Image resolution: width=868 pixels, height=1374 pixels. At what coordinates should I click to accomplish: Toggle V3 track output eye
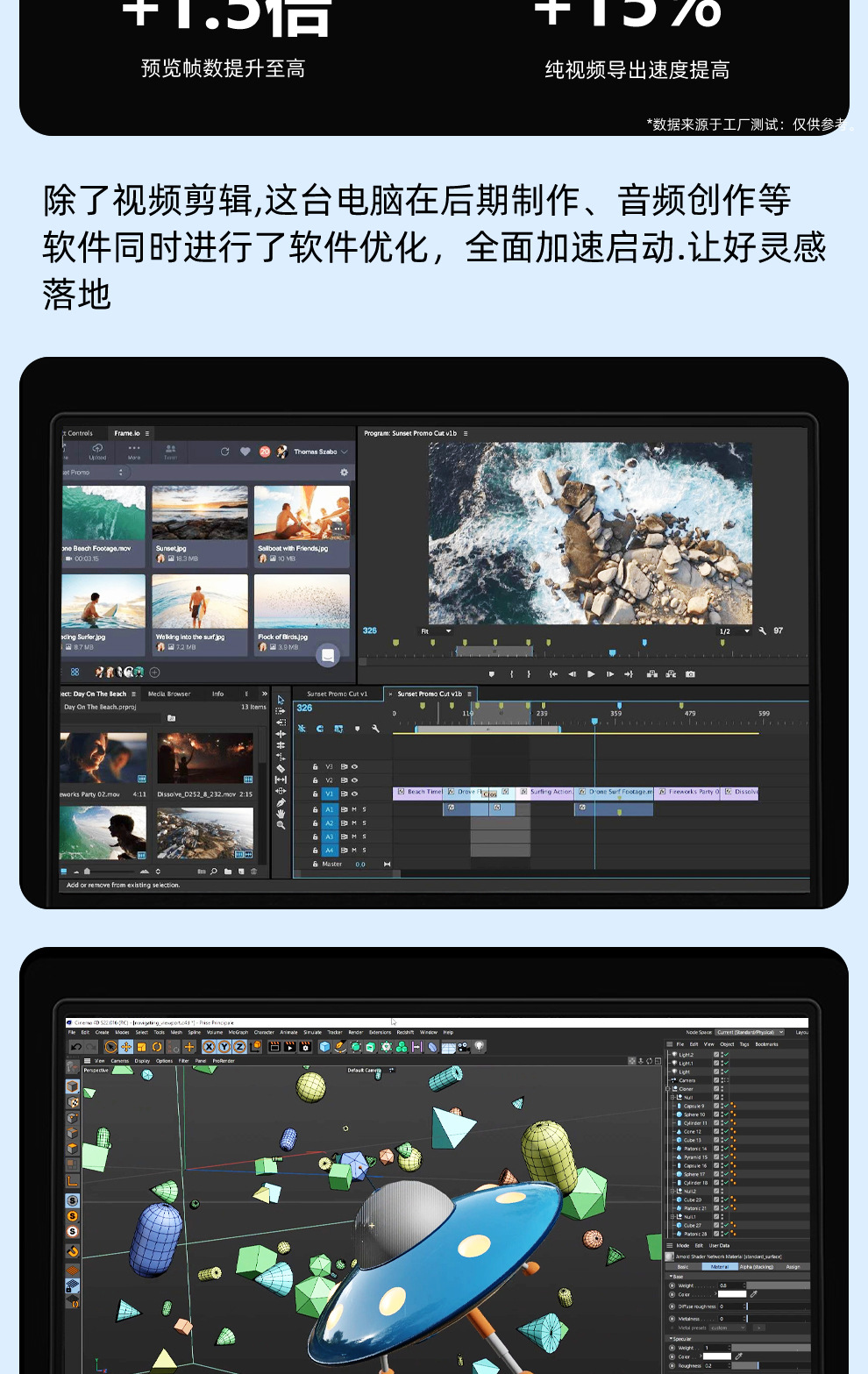coord(354,766)
